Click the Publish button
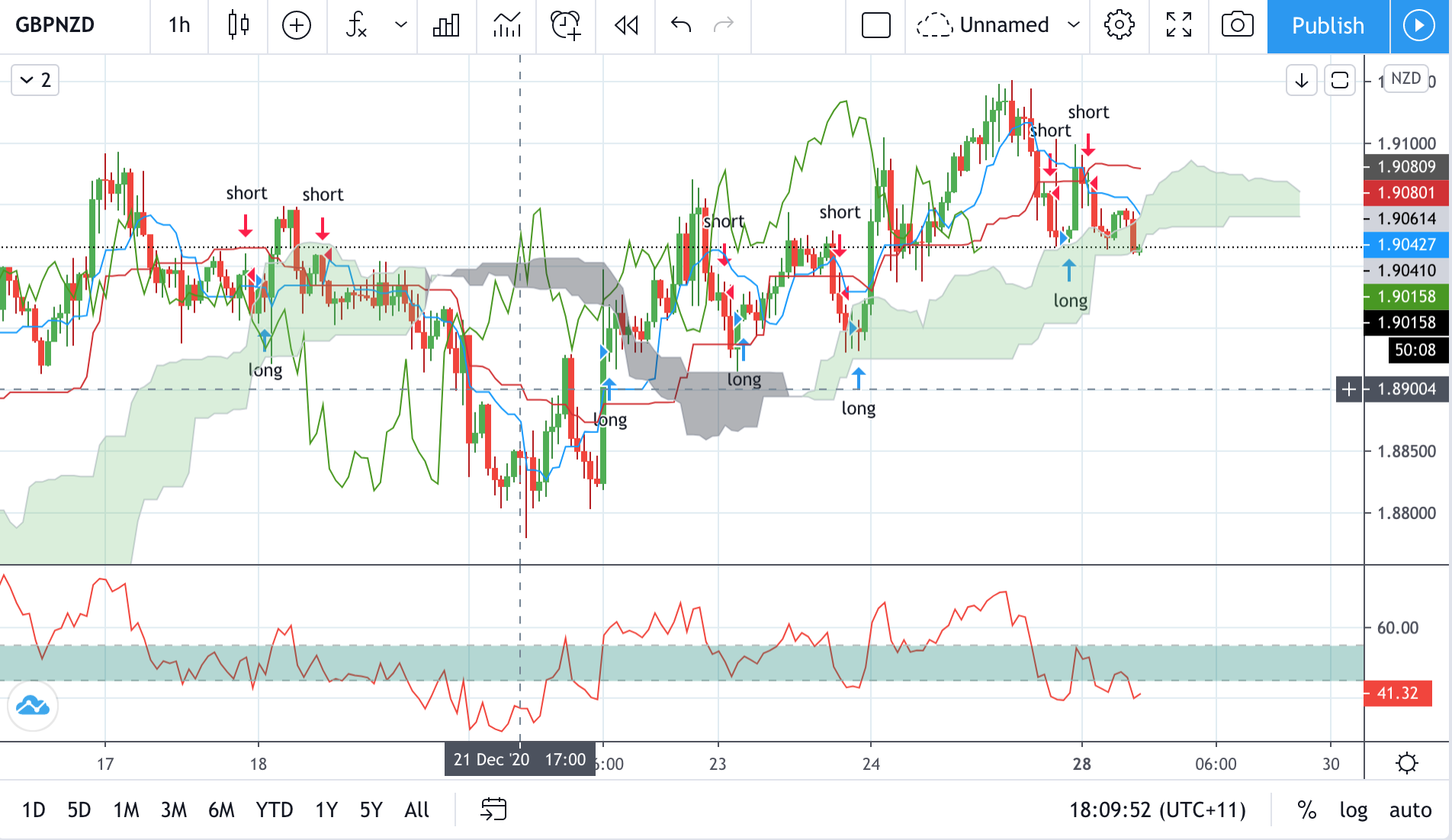 [x=1328, y=26]
